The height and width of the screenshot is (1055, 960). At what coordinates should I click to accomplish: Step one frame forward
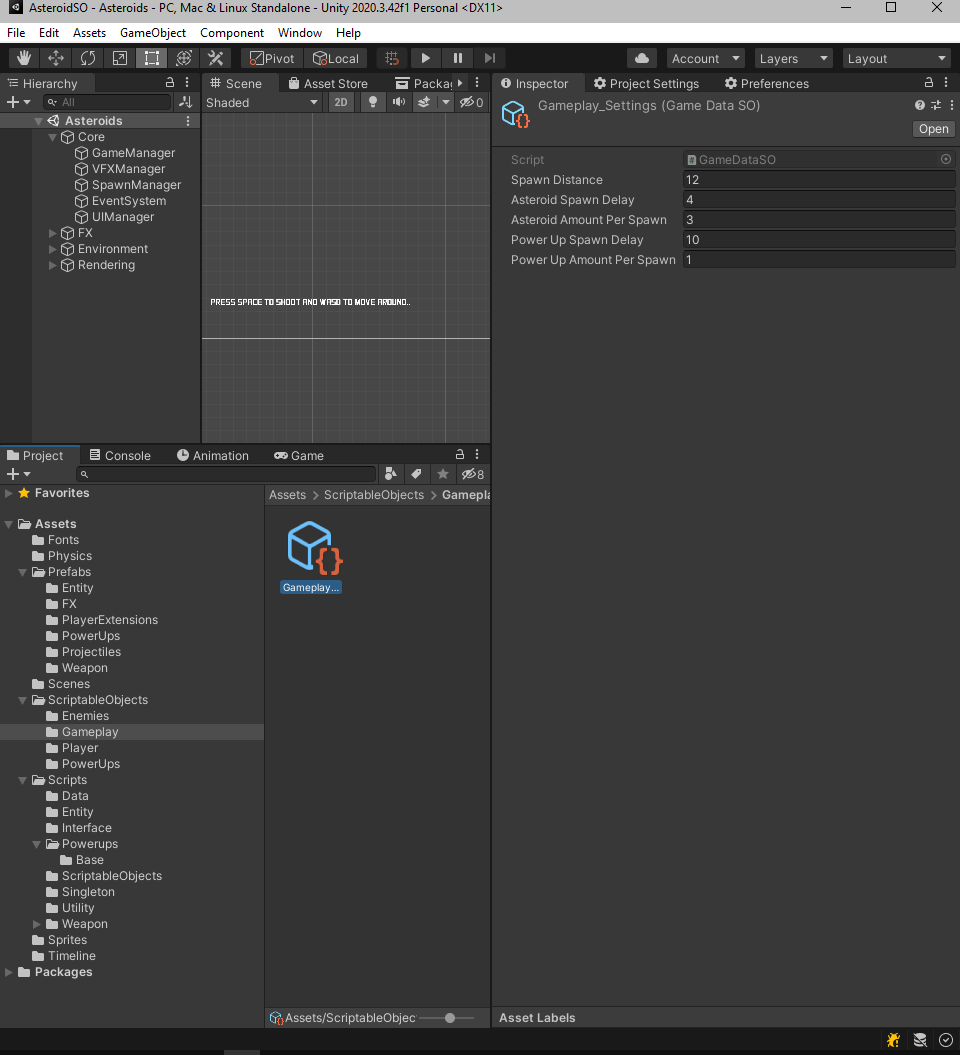pyautogui.click(x=490, y=59)
